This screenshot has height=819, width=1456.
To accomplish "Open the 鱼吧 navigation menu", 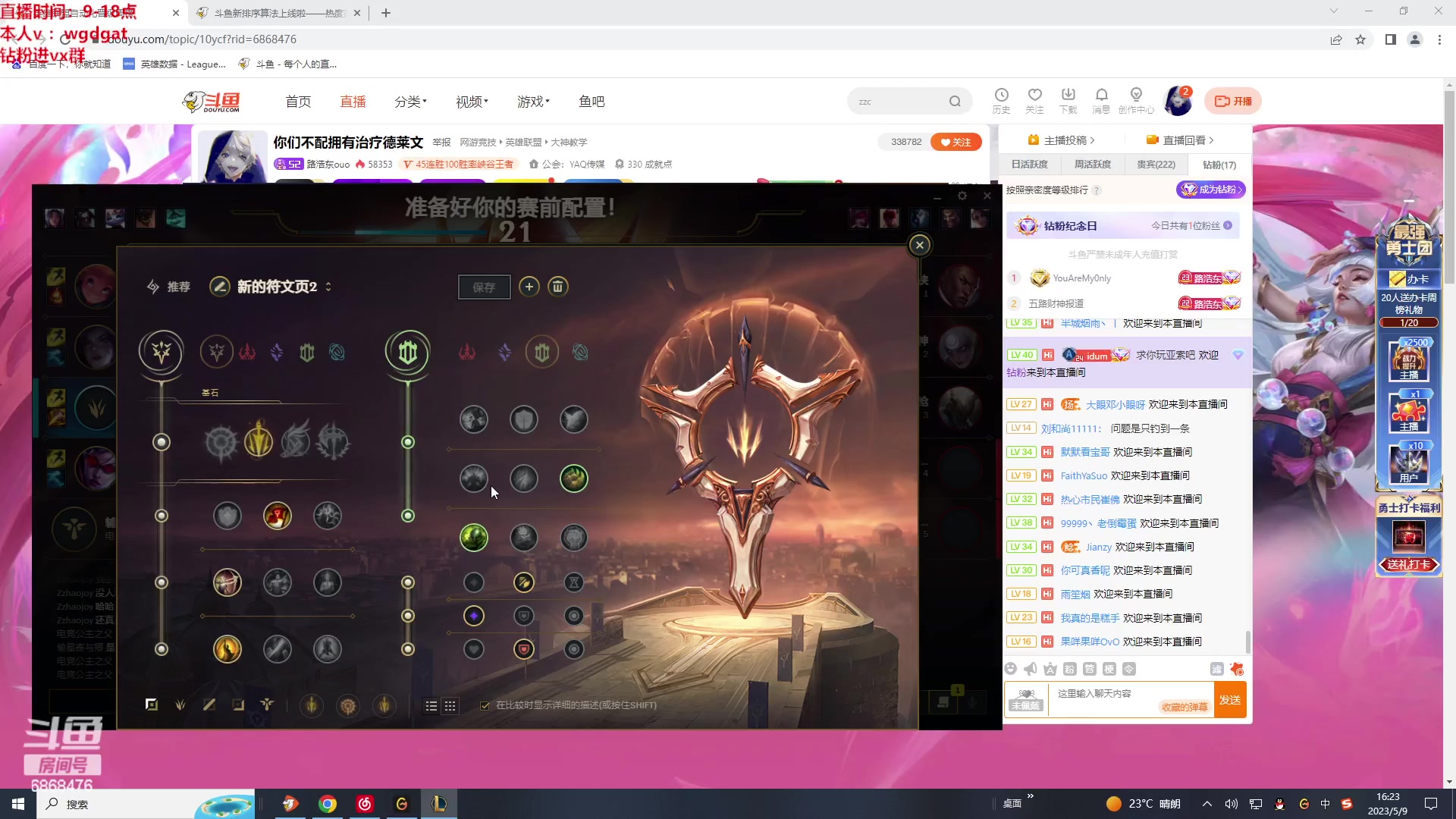I will [591, 101].
